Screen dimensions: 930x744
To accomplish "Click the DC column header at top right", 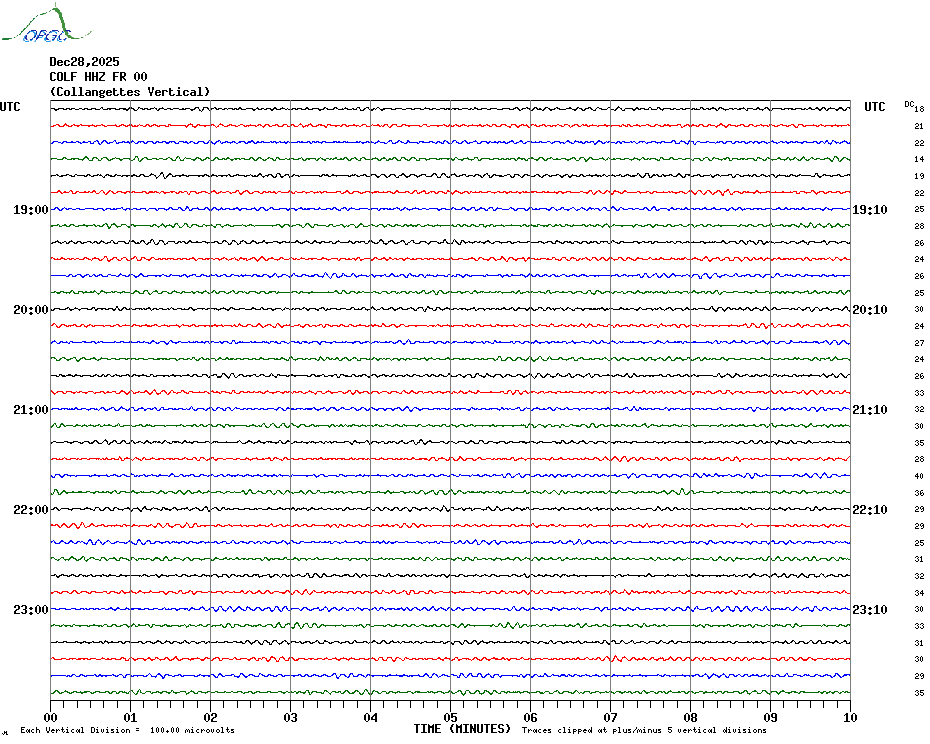I will (909, 104).
